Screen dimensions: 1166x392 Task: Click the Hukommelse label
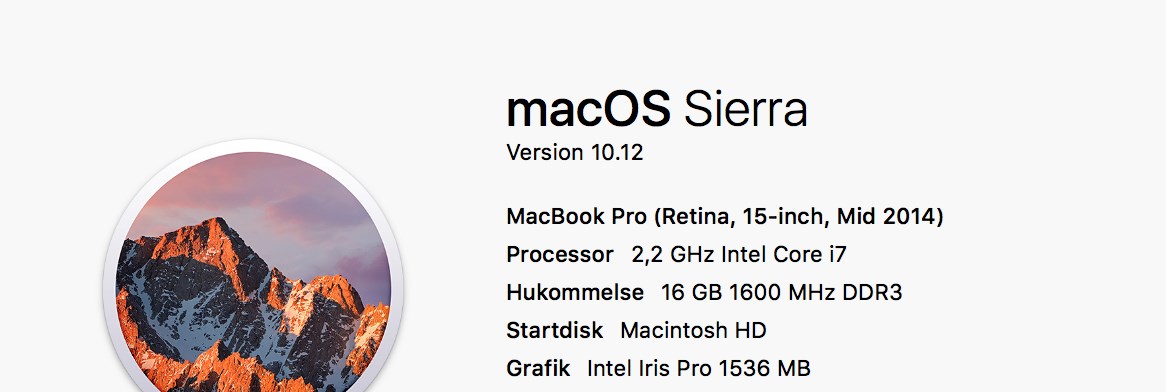[x=575, y=292]
